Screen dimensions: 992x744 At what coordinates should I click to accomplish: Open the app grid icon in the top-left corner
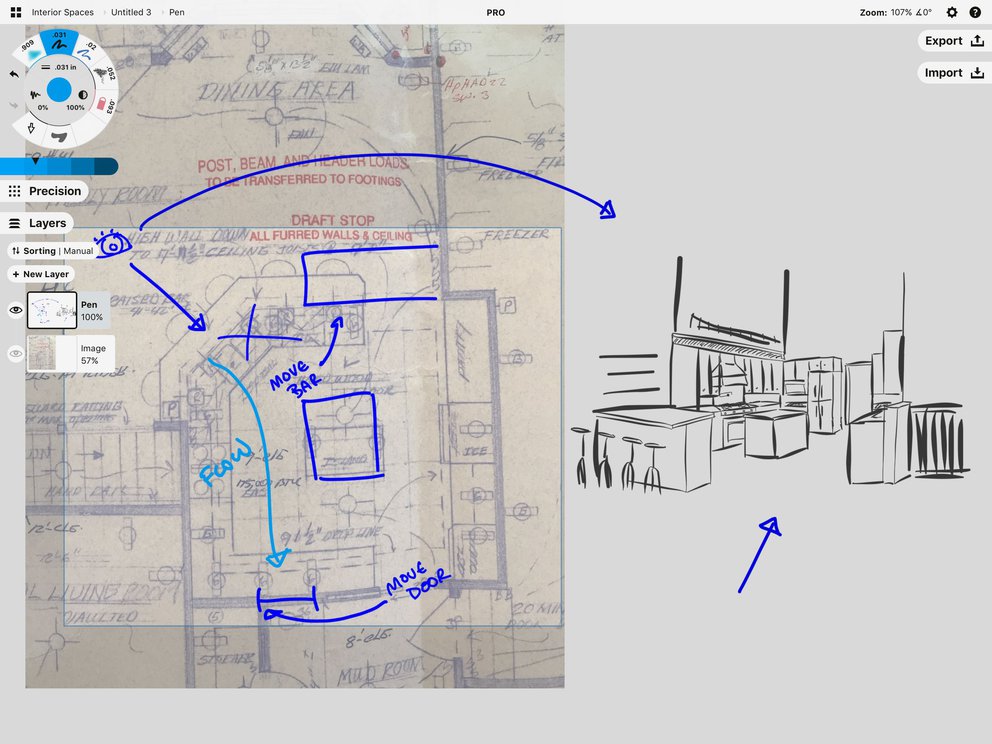click(x=16, y=12)
